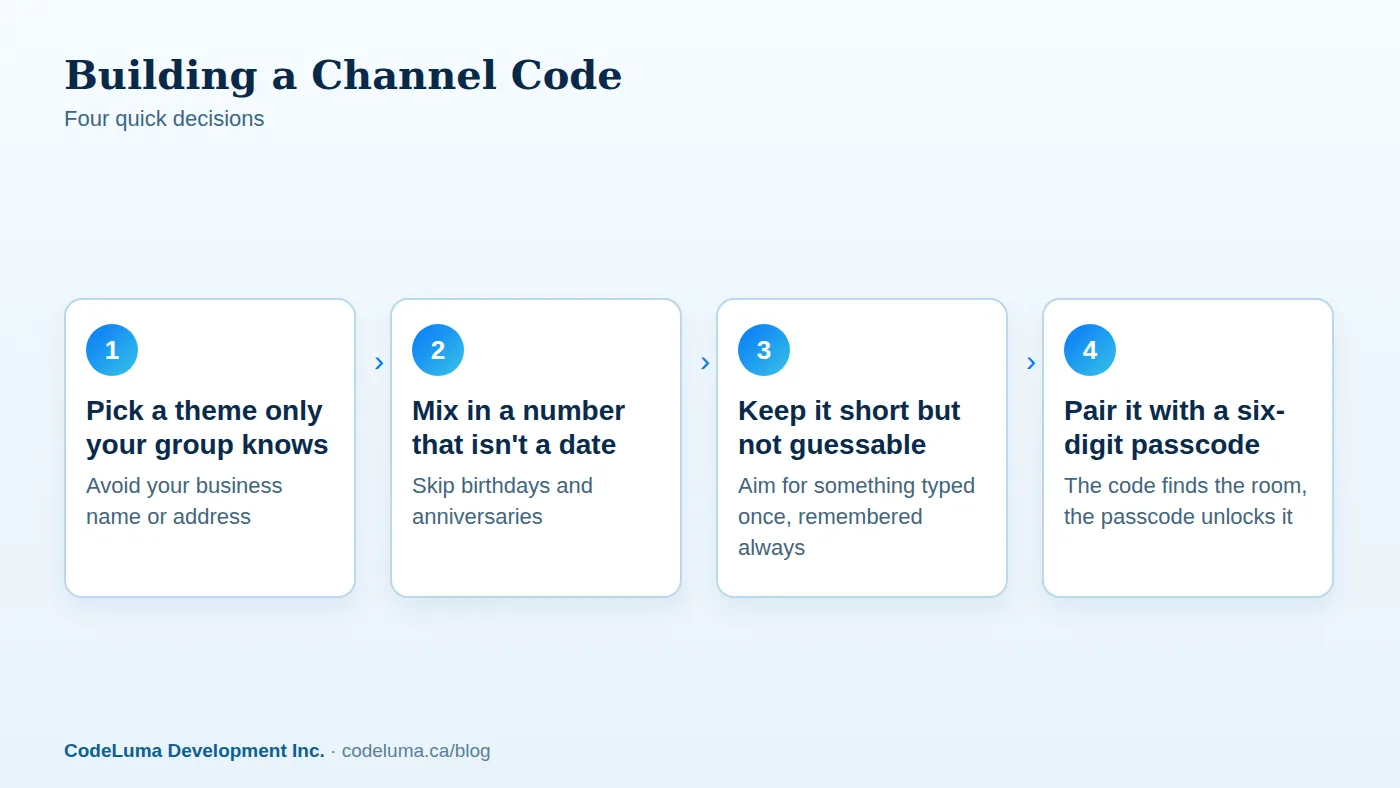
Task: Select the "Pick a theme only your group knows" heading
Action: [x=207, y=427]
